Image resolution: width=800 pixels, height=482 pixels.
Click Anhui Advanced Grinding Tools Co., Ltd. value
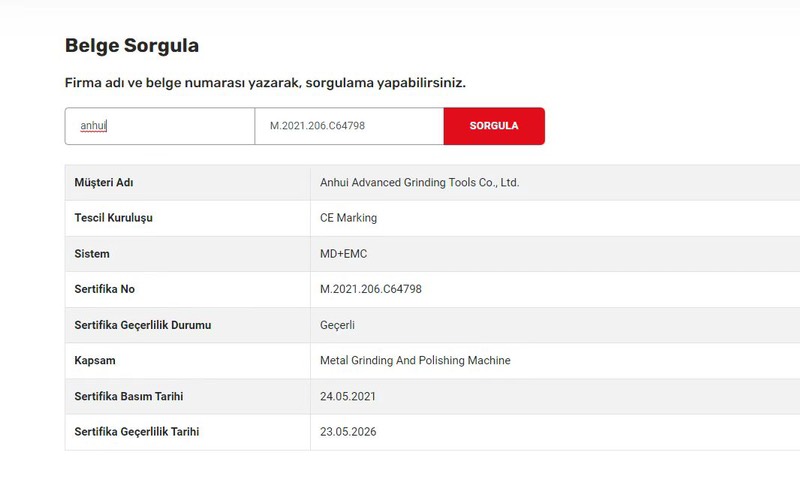click(x=419, y=183)
